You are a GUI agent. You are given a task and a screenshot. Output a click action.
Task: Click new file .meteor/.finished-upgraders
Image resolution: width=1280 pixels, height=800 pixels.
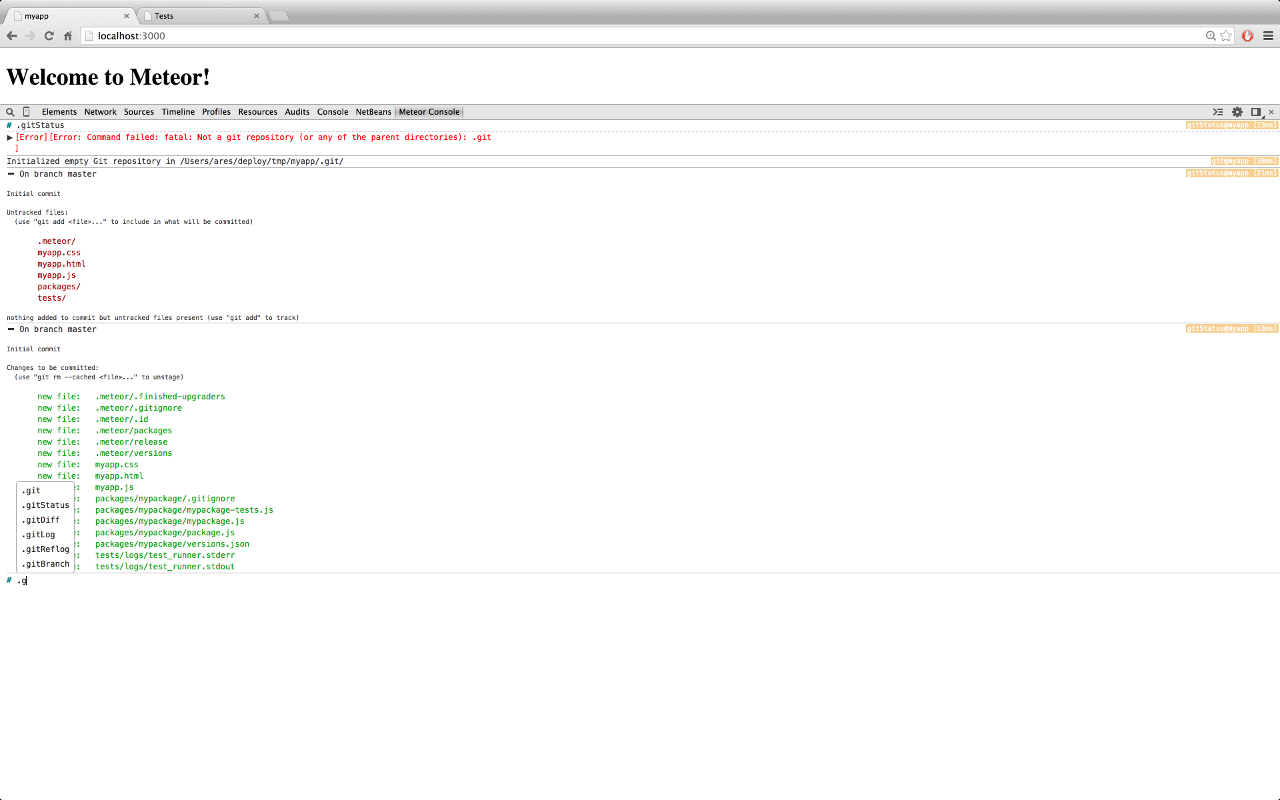click(160, 396)
